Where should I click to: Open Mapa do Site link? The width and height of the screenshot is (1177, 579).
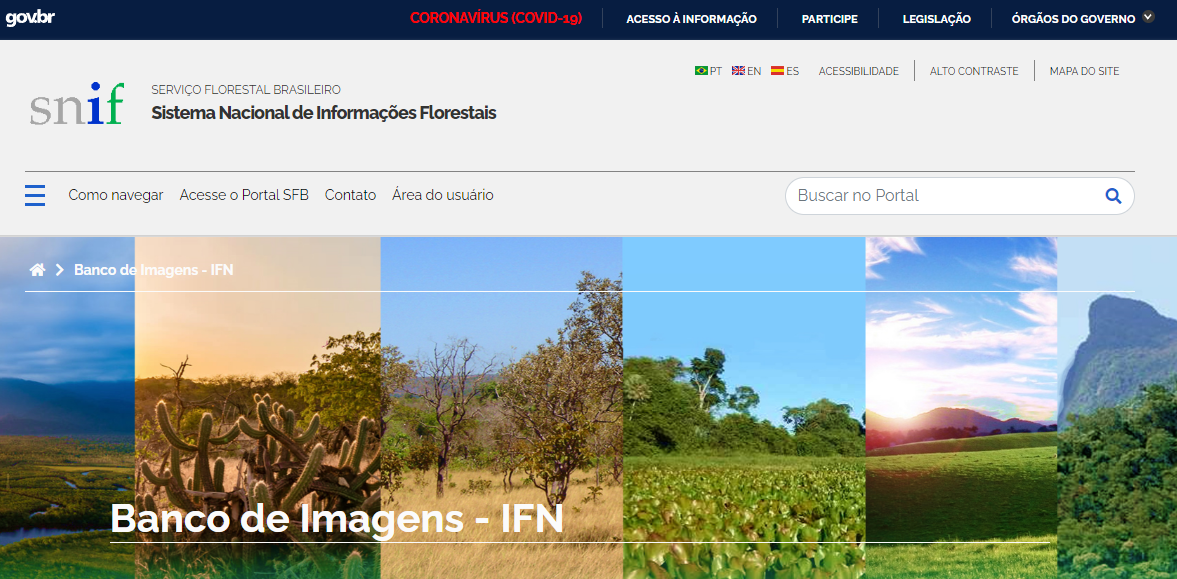1084,71
